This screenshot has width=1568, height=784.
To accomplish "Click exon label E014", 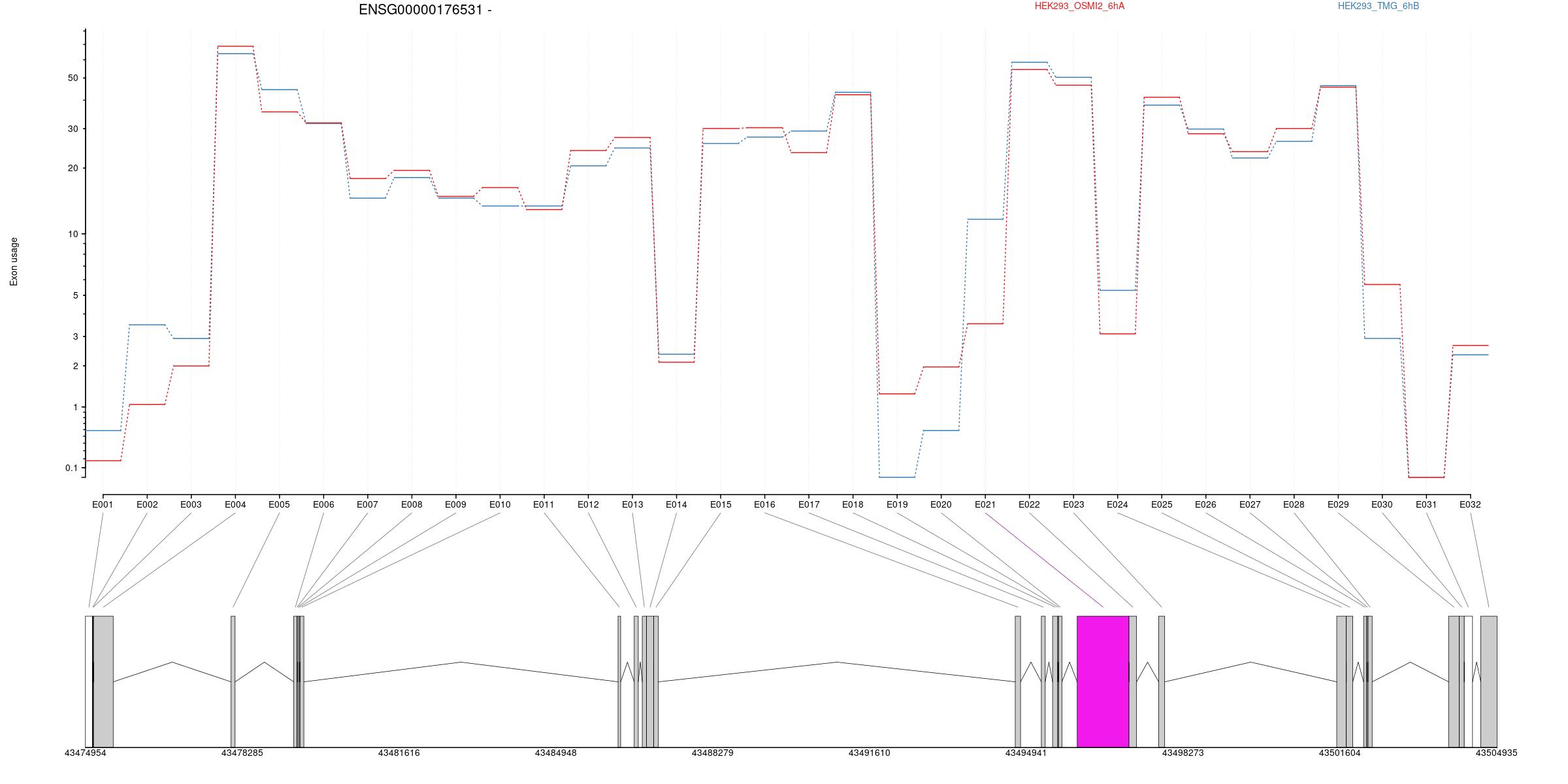I will pos(676,504).
